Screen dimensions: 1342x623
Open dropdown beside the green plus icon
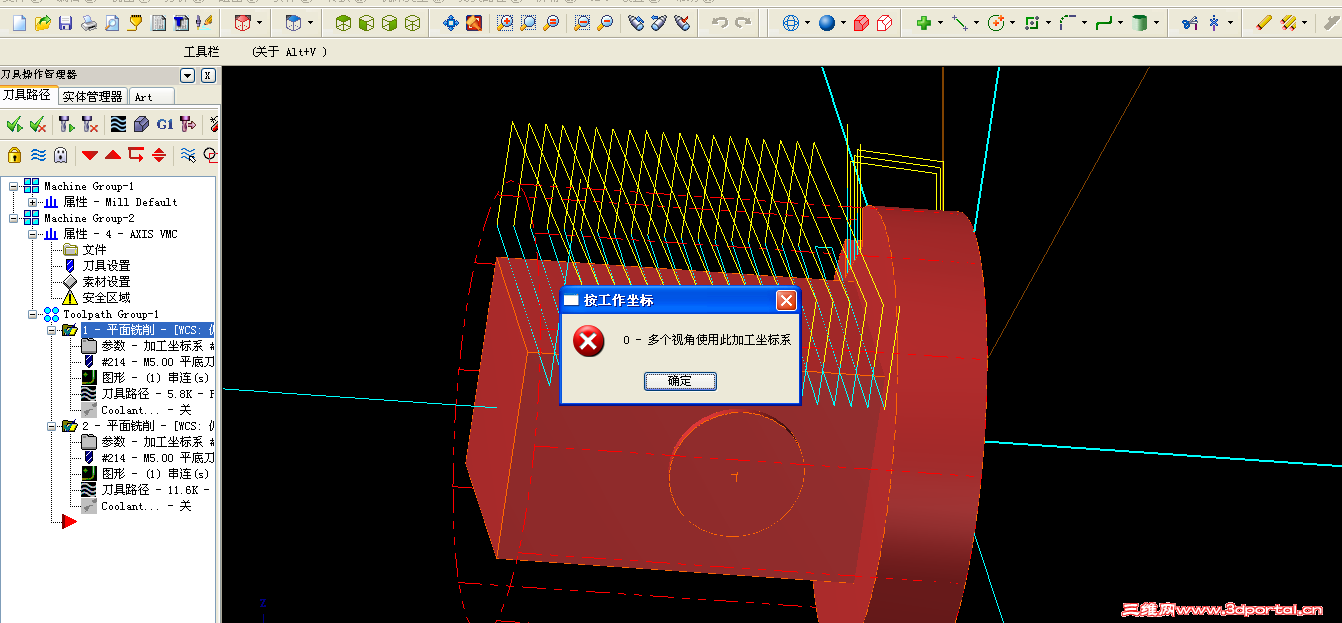pos(939,22)
